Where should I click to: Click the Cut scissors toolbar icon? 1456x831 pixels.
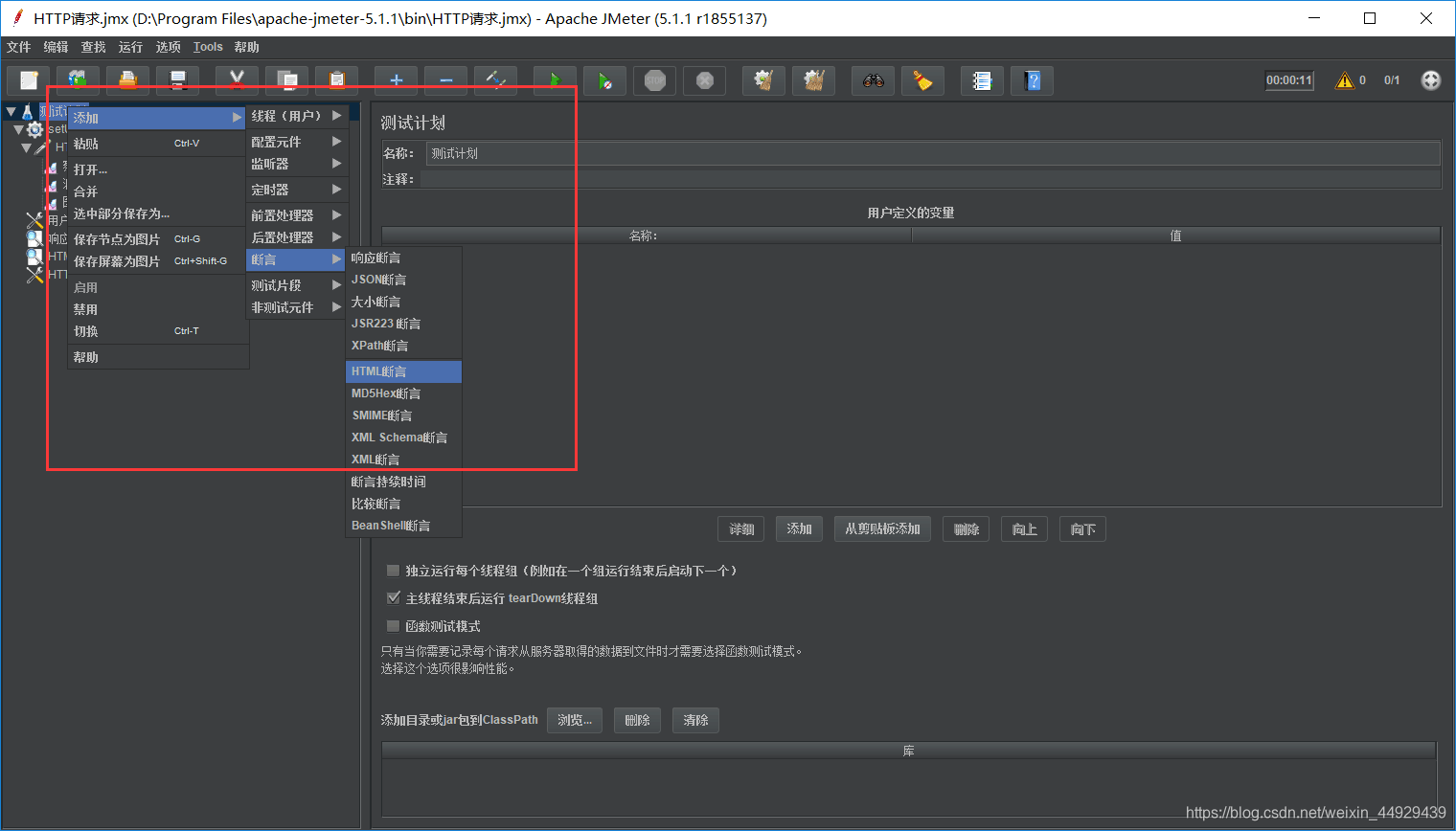tap(238, 81)
